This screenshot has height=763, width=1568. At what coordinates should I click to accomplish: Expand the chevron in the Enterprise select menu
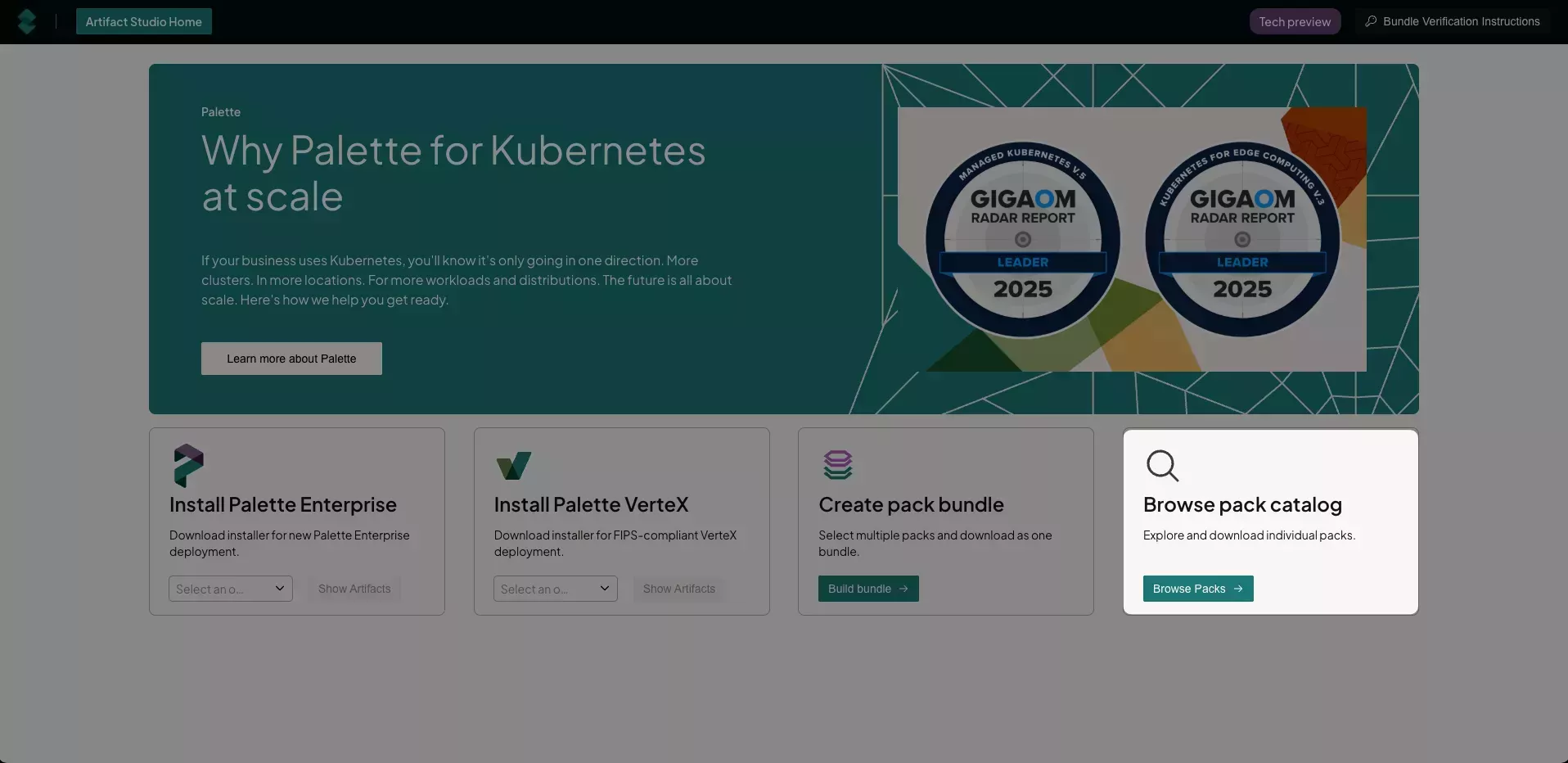tap(280, 588)
